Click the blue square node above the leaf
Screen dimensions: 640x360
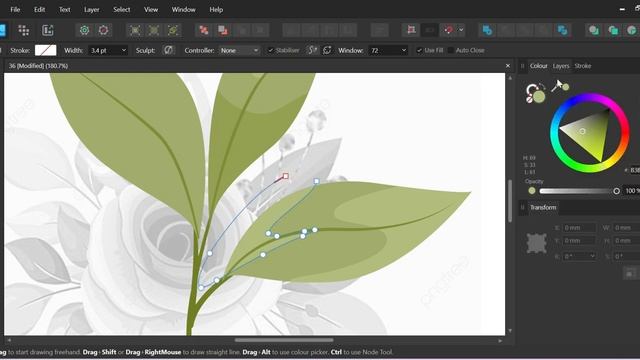pyautogui.click(x=316, y=181)
